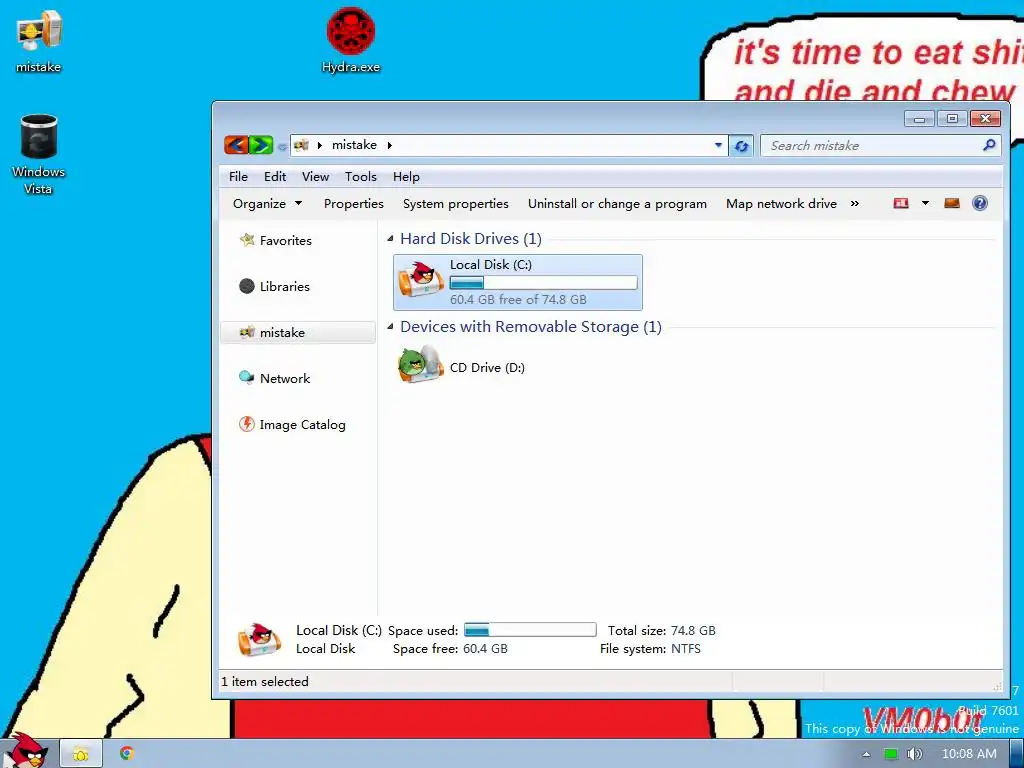Select mistake in navigation pane
Viewport: 1024px width, 768px height.
pyautogui.click(x=298, y=332)
